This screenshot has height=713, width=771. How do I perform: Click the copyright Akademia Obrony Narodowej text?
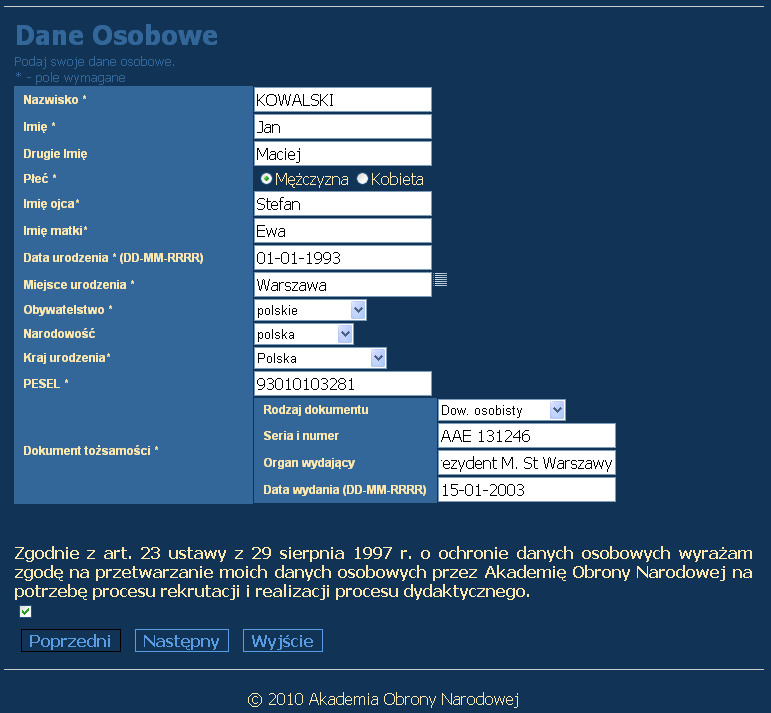383,699
